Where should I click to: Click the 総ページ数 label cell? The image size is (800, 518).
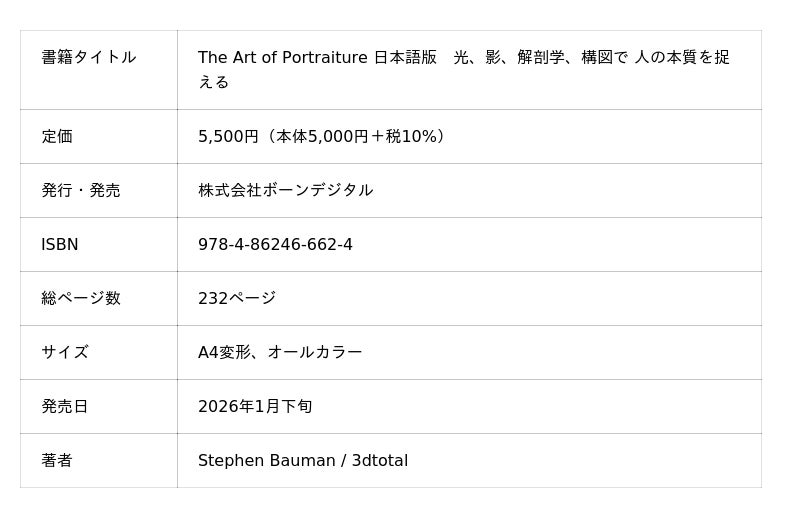80,299
